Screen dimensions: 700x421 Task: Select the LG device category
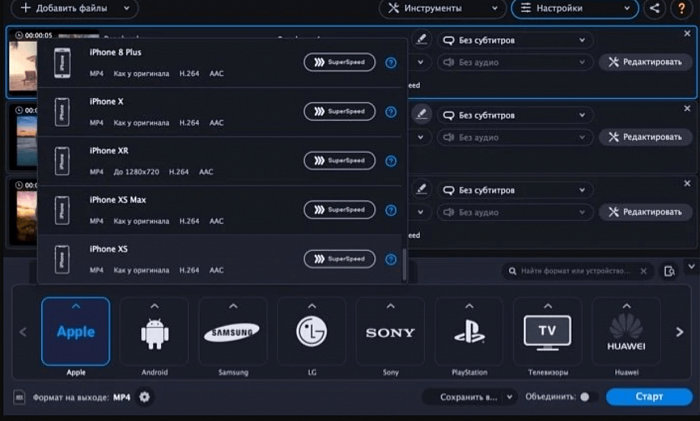[x=312, y=332]
